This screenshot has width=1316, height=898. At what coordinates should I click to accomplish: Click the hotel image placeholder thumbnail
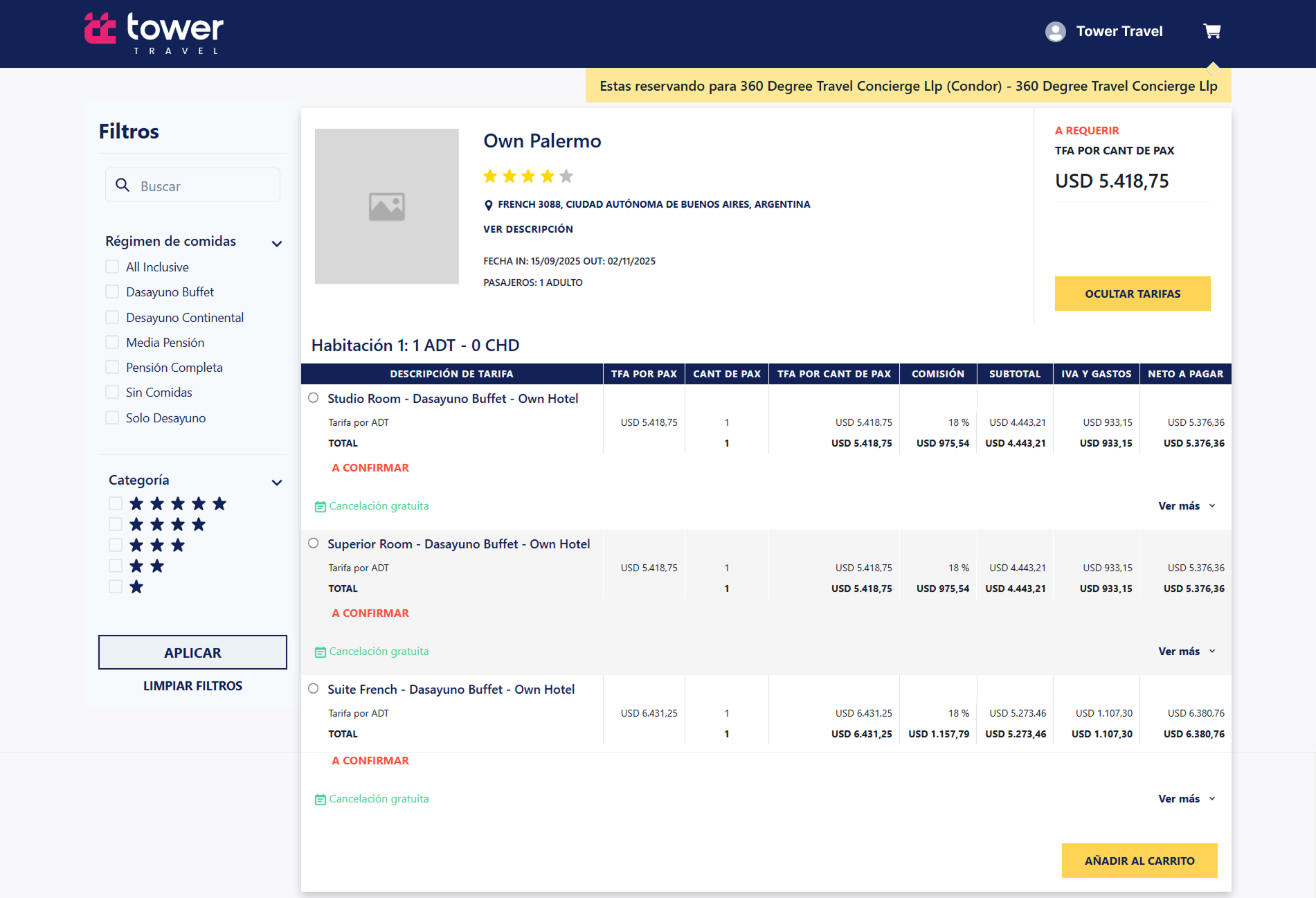386,206
